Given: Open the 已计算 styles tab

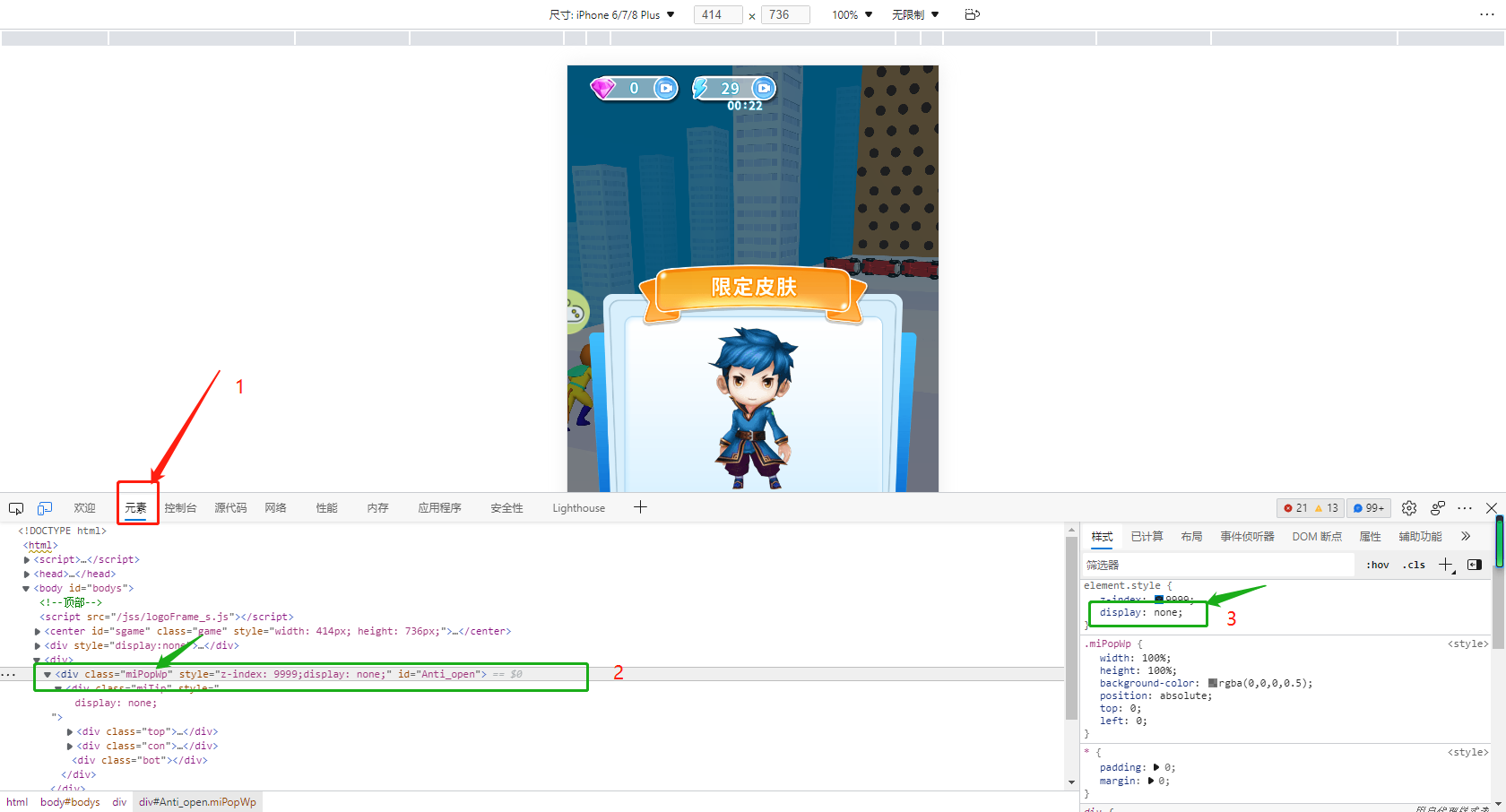Looking at the screenshot, I should click(x=1147, y=536).
